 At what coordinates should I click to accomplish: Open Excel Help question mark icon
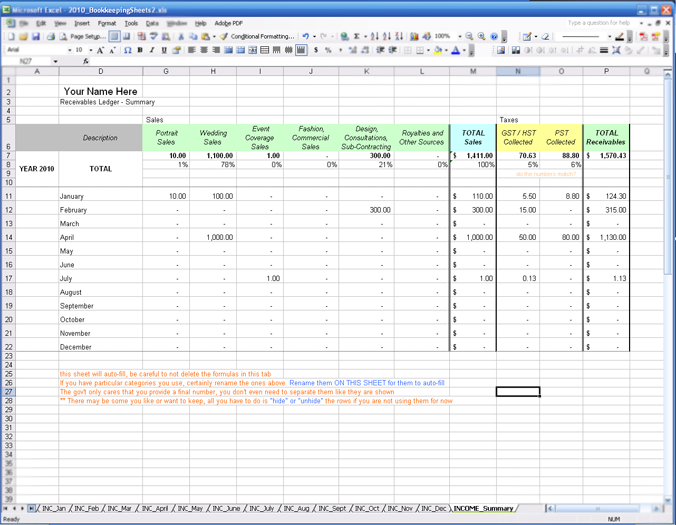494,37
